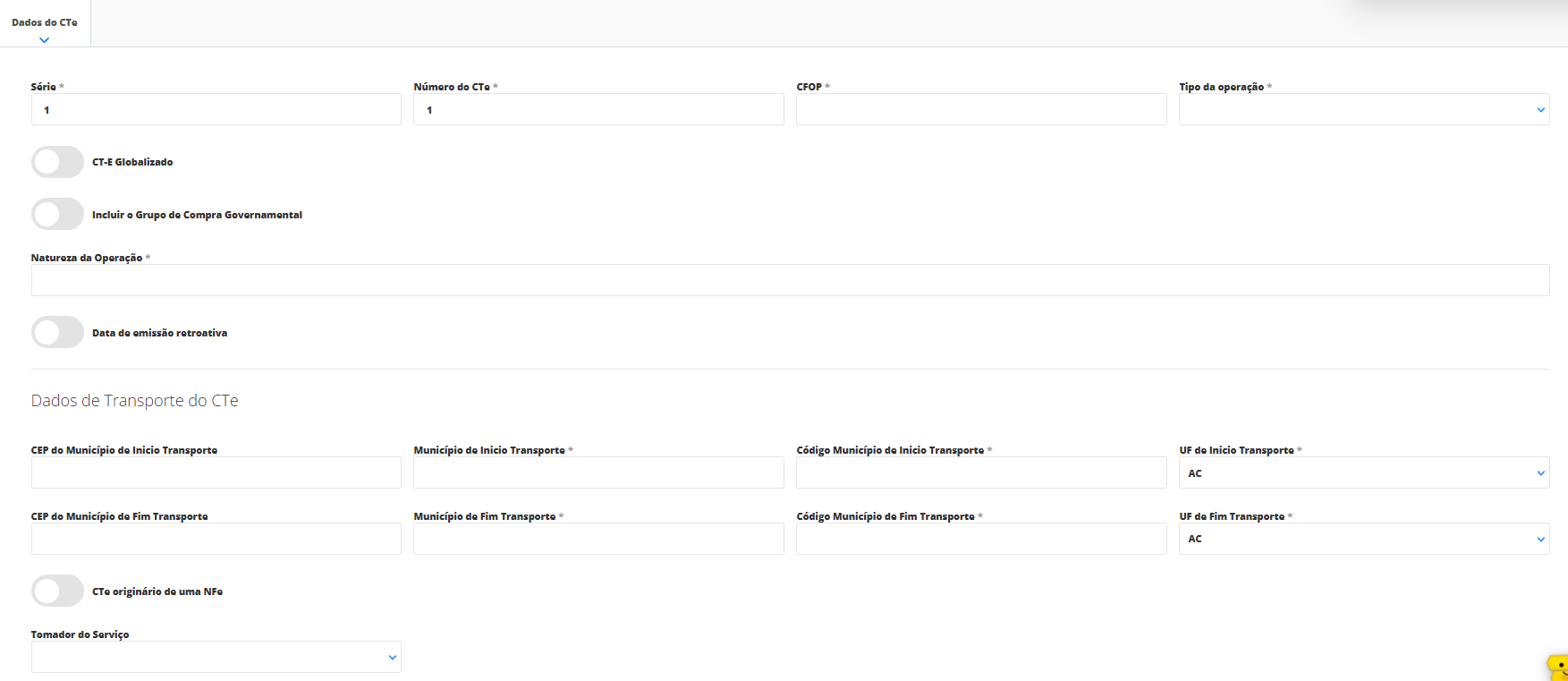This screenshot has height=681, width=1568.
Task: Focus the Município de Inicio Transporte input
Action: [598, 473]
